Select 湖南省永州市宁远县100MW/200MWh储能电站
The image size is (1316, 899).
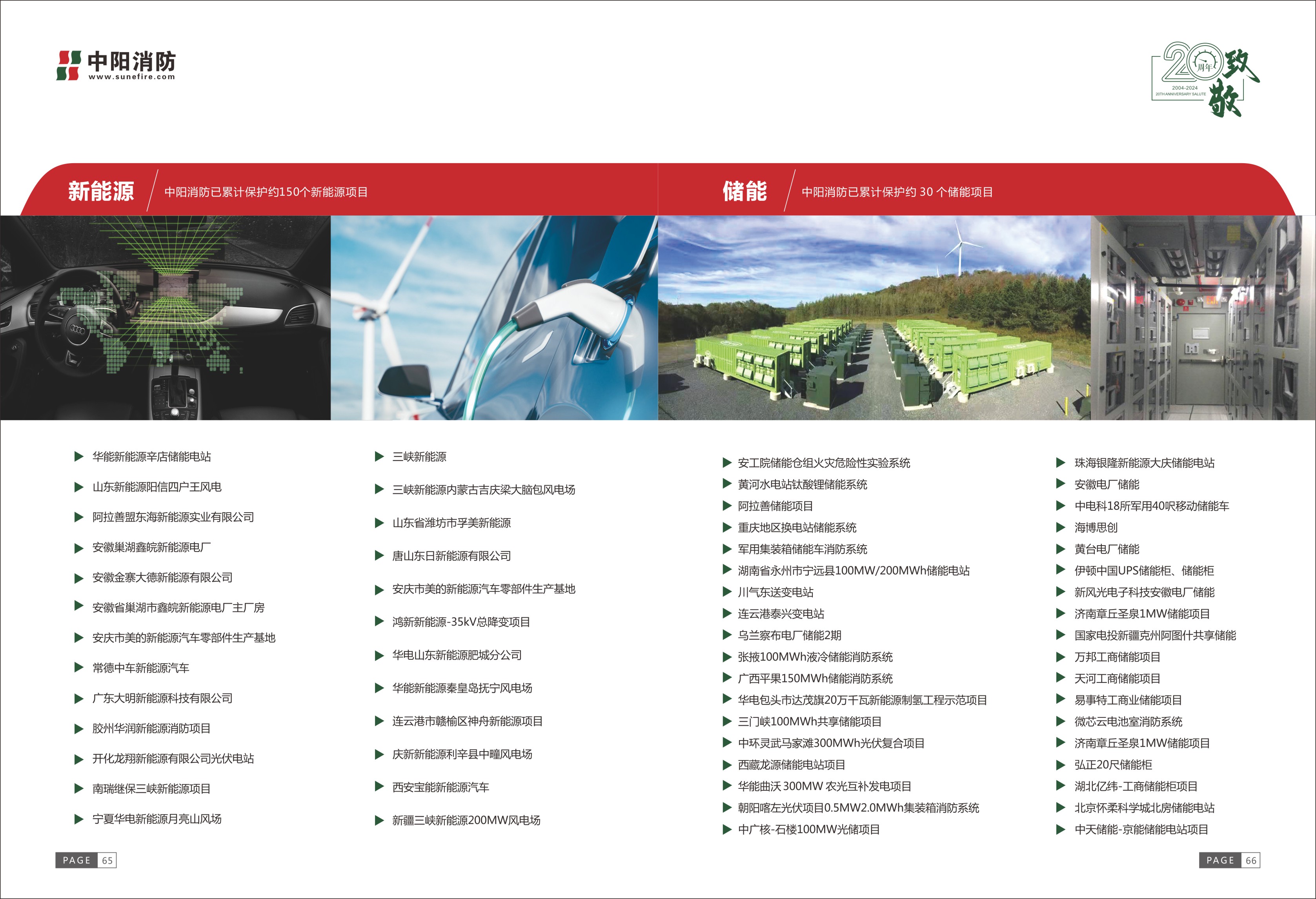point(854,571)
